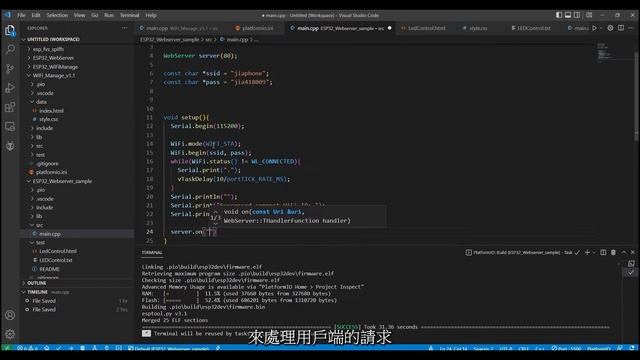This screenshot has width=640, height=360.
Task: Expand the OUTLINE section
Action: click(78, 283)
